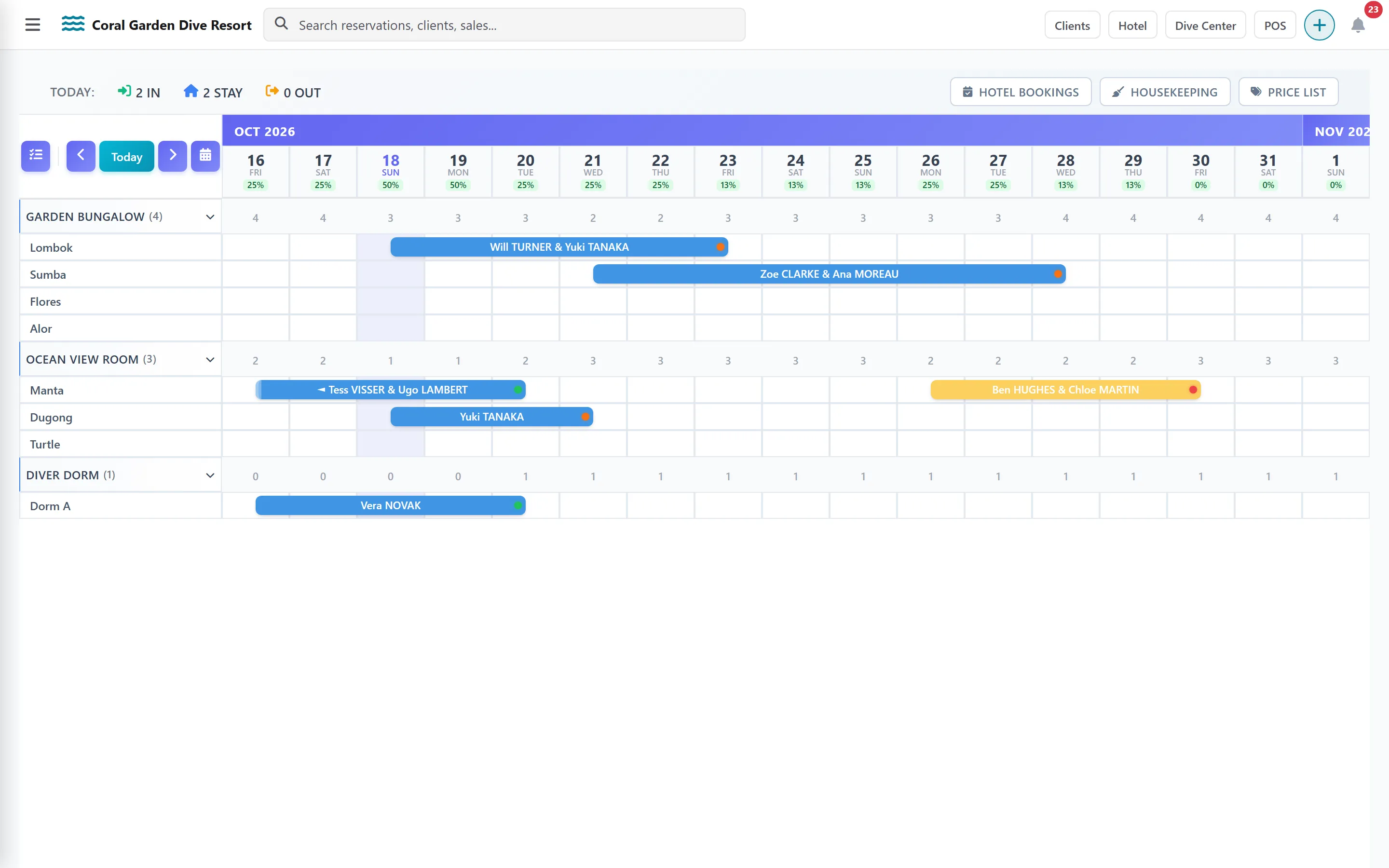Open the Price List
1389x868 pixels.
click(x=1288, y=92)
